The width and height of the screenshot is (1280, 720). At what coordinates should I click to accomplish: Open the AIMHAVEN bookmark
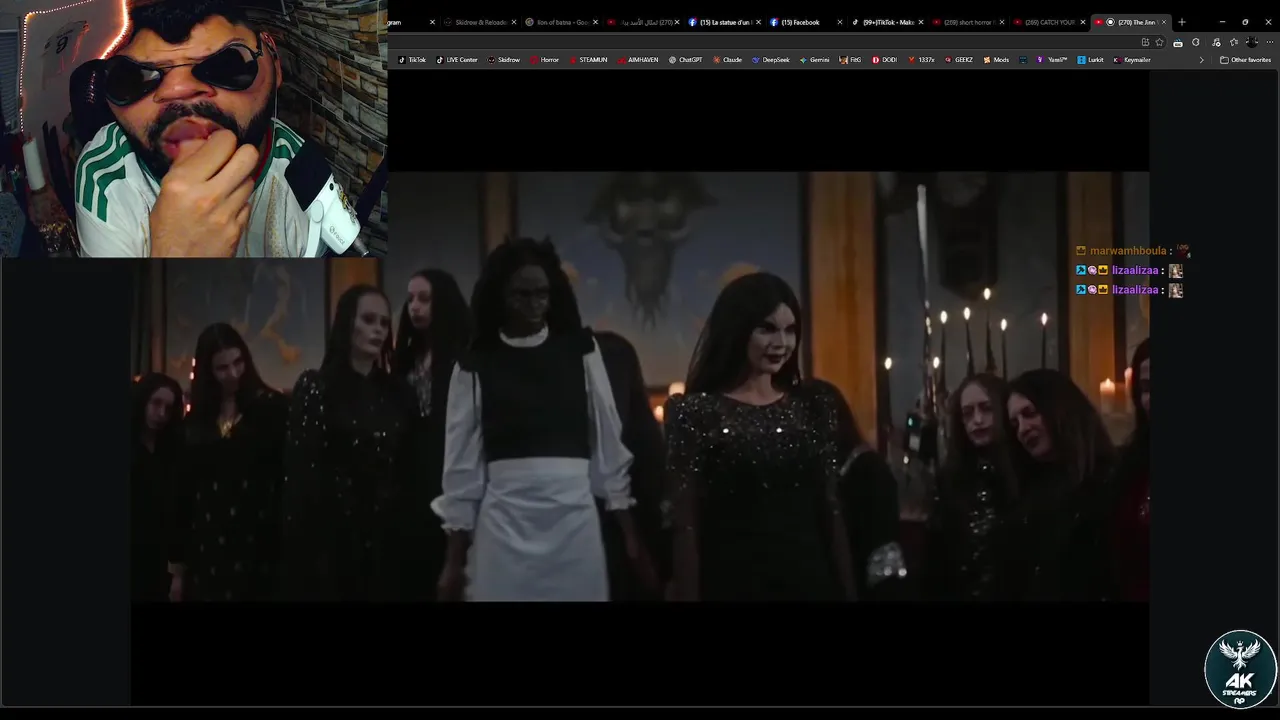click(x=638, y=60)
